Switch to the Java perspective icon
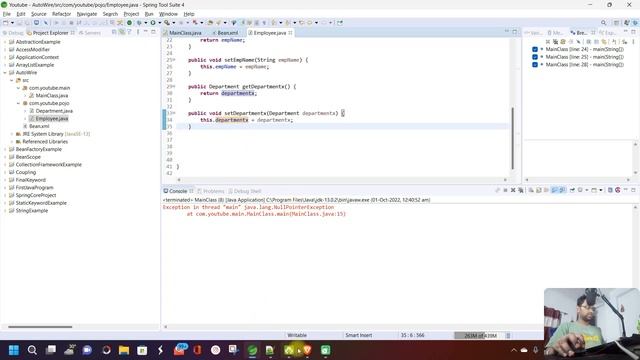This screenshot has width=640, height=360. point(627,23)
